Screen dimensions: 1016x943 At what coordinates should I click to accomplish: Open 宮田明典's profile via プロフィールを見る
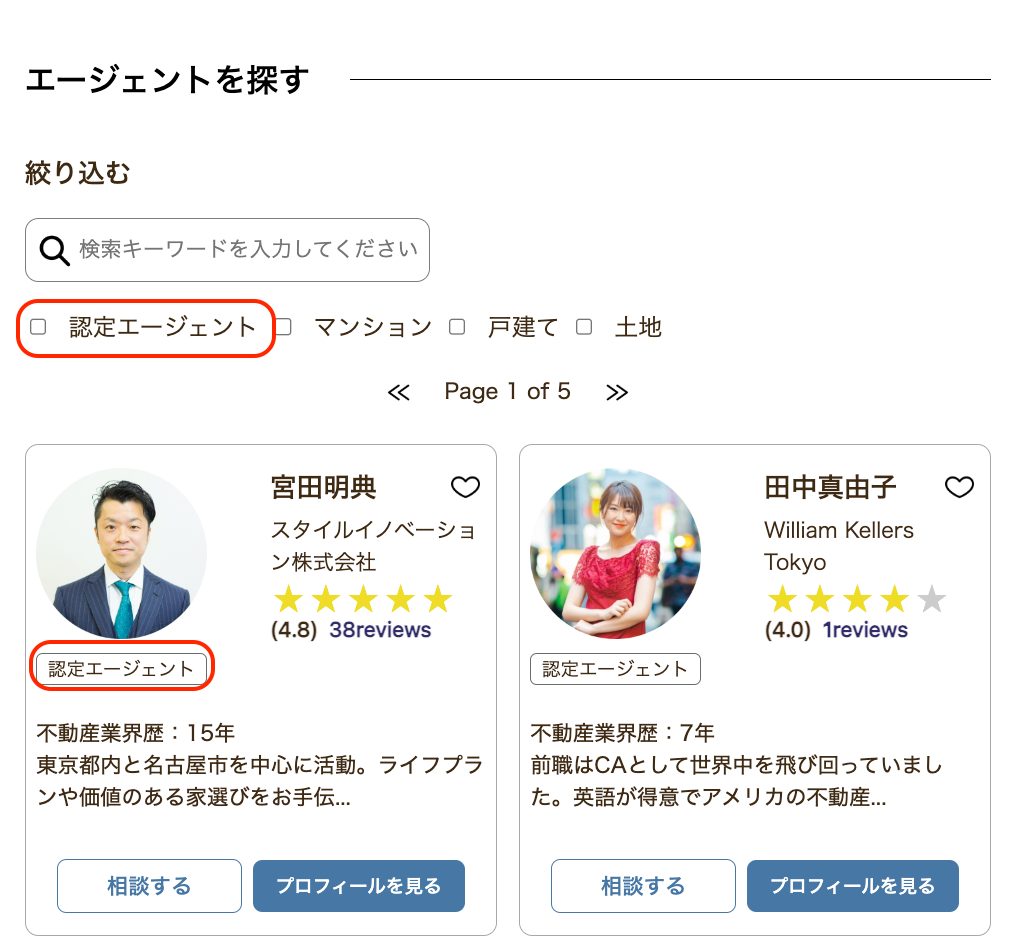point(358,886)
